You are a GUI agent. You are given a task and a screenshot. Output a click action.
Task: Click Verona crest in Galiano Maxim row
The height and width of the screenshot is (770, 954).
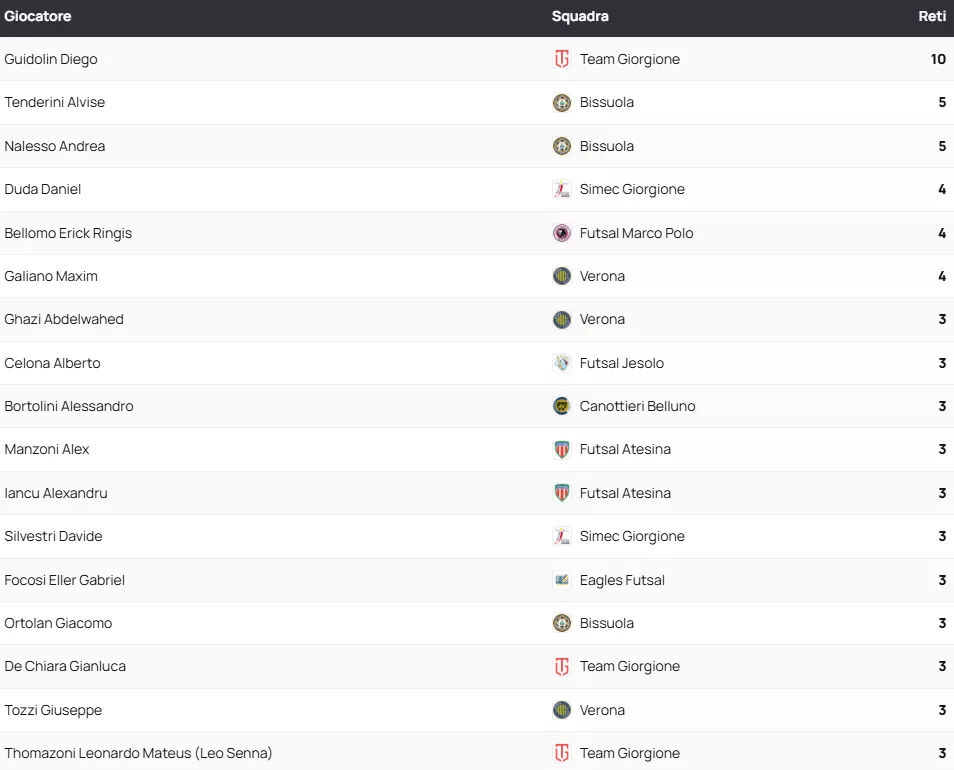pos(562,276)
